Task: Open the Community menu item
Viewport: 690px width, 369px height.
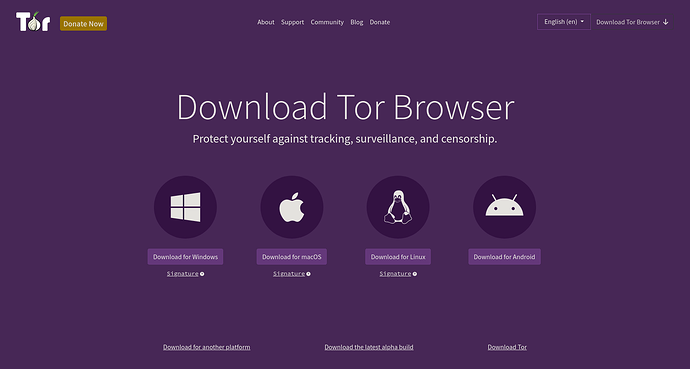Action: 327,22
